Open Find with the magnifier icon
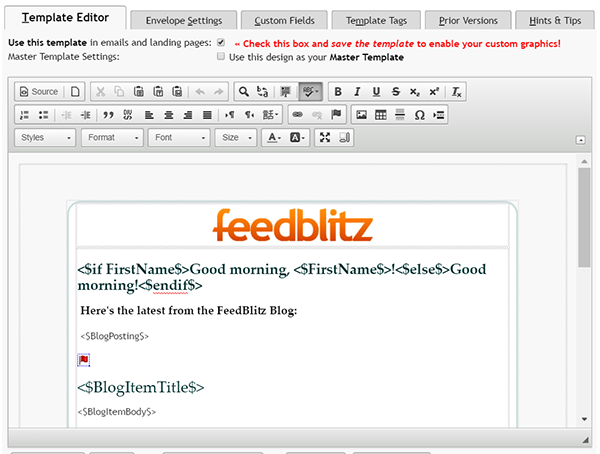This screenshot has width=600, height=454. [x=244, y=92]
